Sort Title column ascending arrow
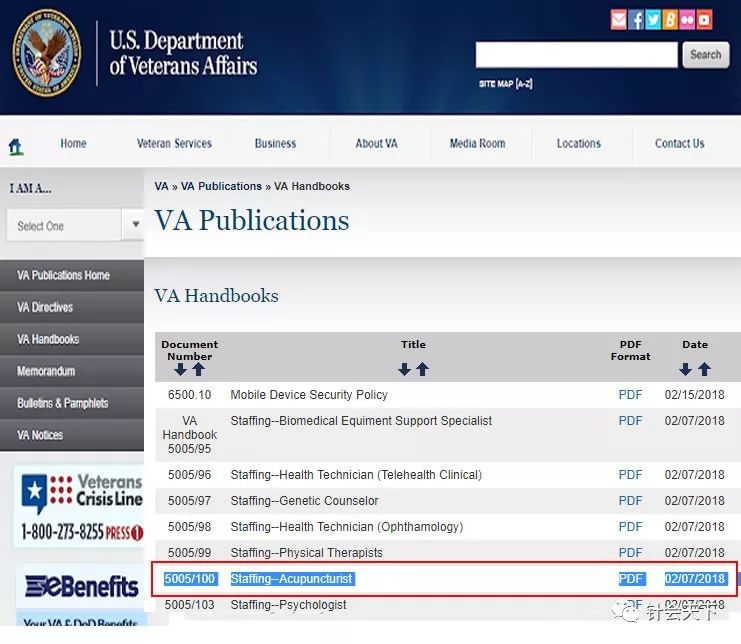Image resolution: width=741 pixels, height=644 pixels. tap(422, 369)
